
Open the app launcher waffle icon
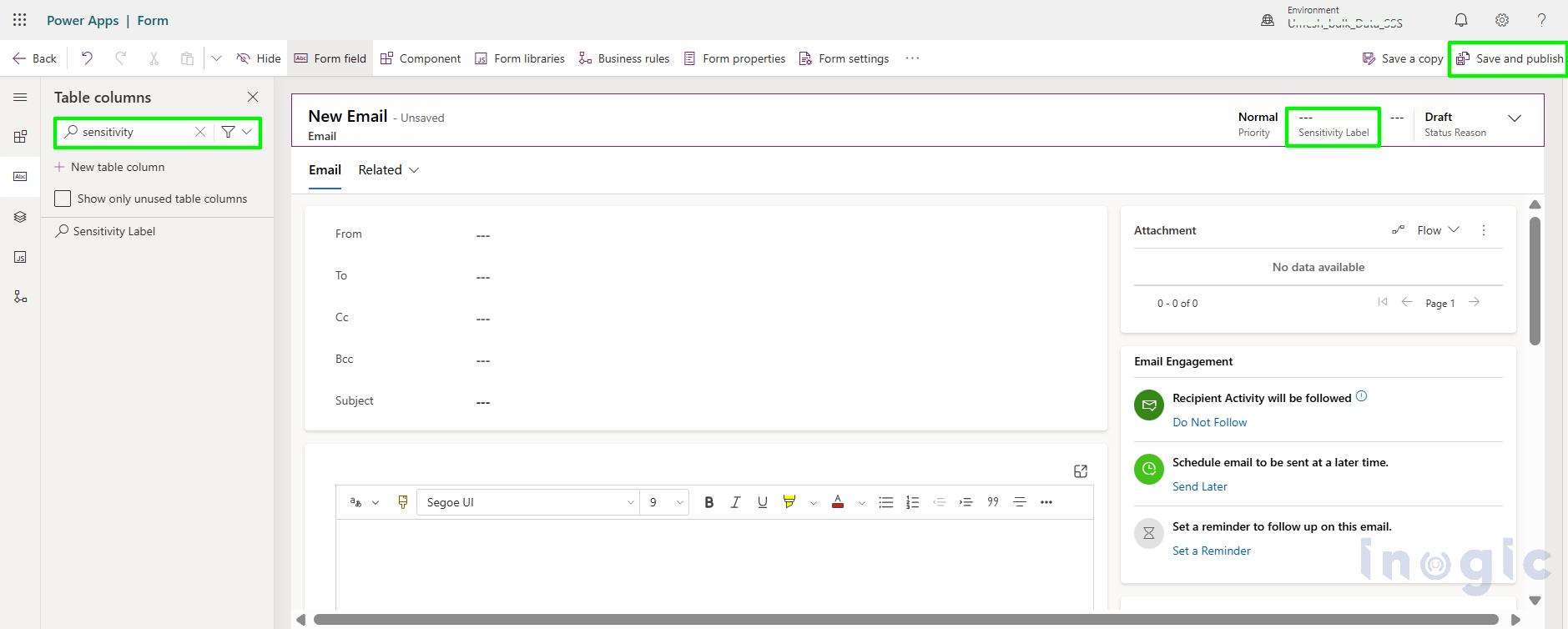pyautogui.click(x=20, y=20)
